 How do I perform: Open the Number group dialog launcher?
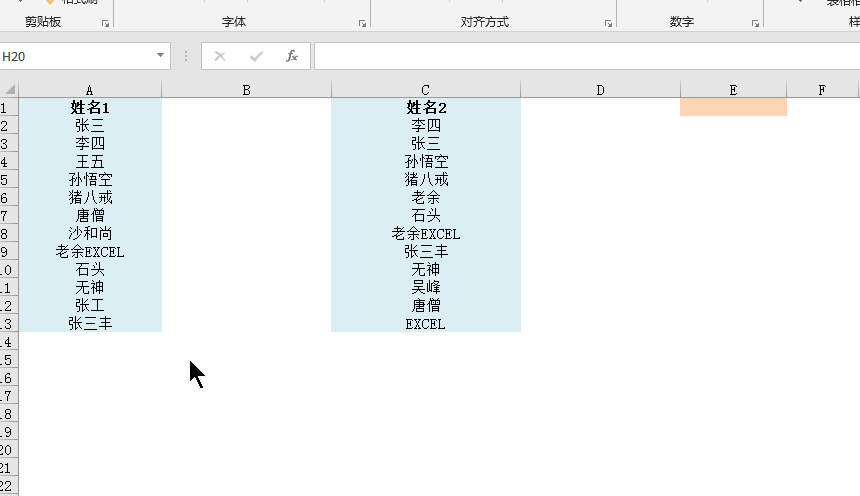coord(755,24)
